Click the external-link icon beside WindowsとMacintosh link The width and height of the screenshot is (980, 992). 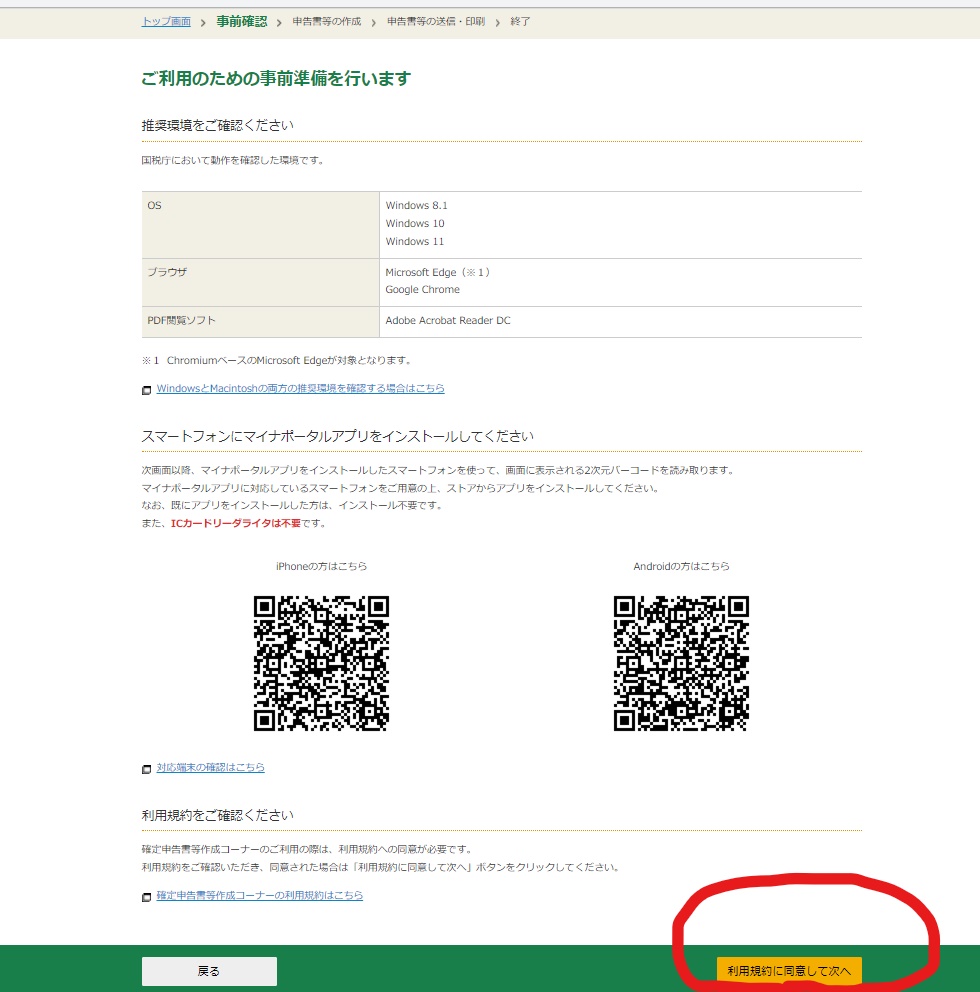click(x=146, y=390)
